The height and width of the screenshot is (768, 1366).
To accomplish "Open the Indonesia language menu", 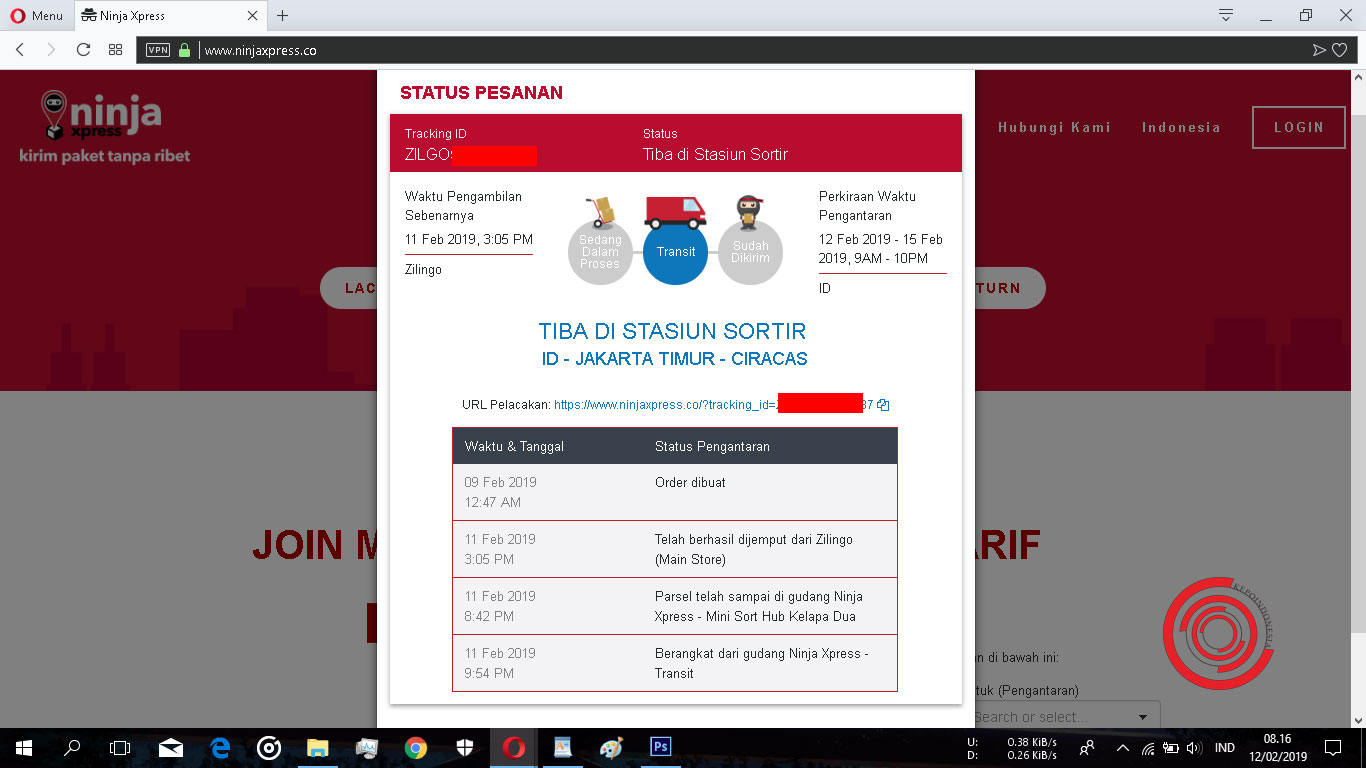I will coord(1181,127).
